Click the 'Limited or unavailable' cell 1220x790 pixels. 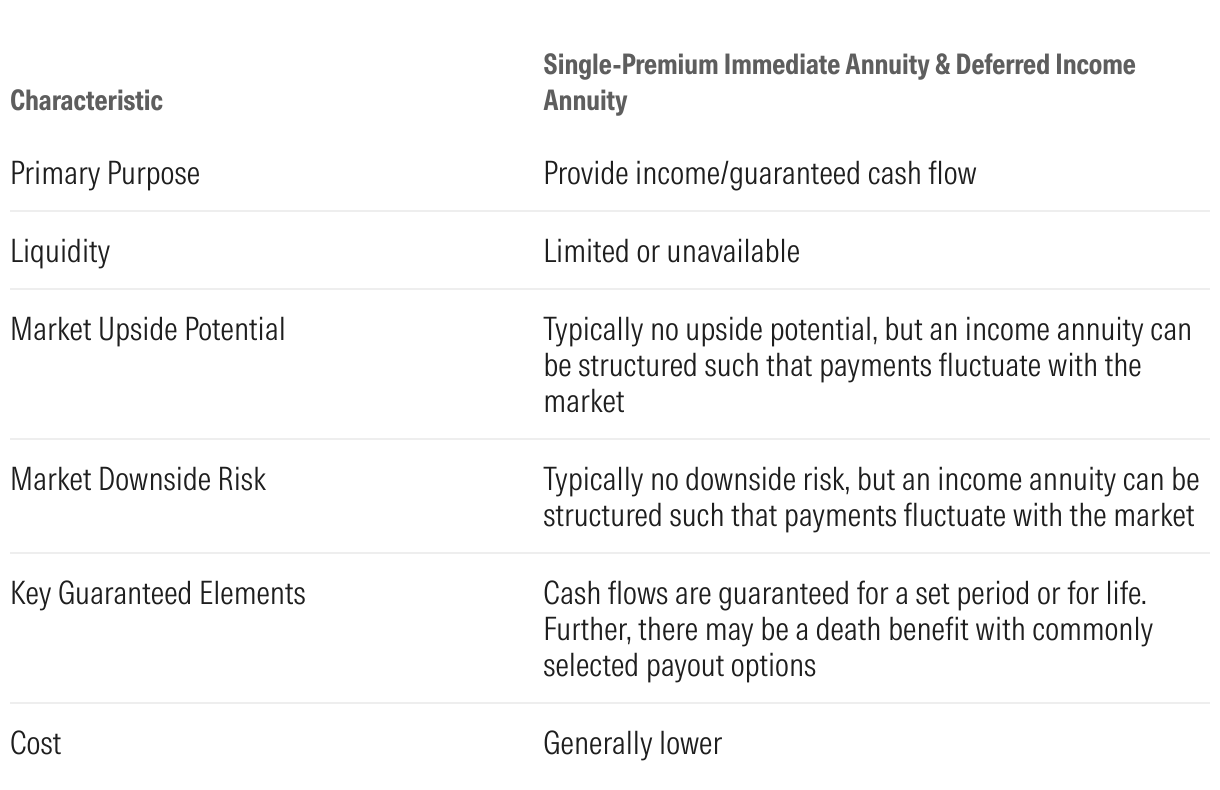(671, 251)
